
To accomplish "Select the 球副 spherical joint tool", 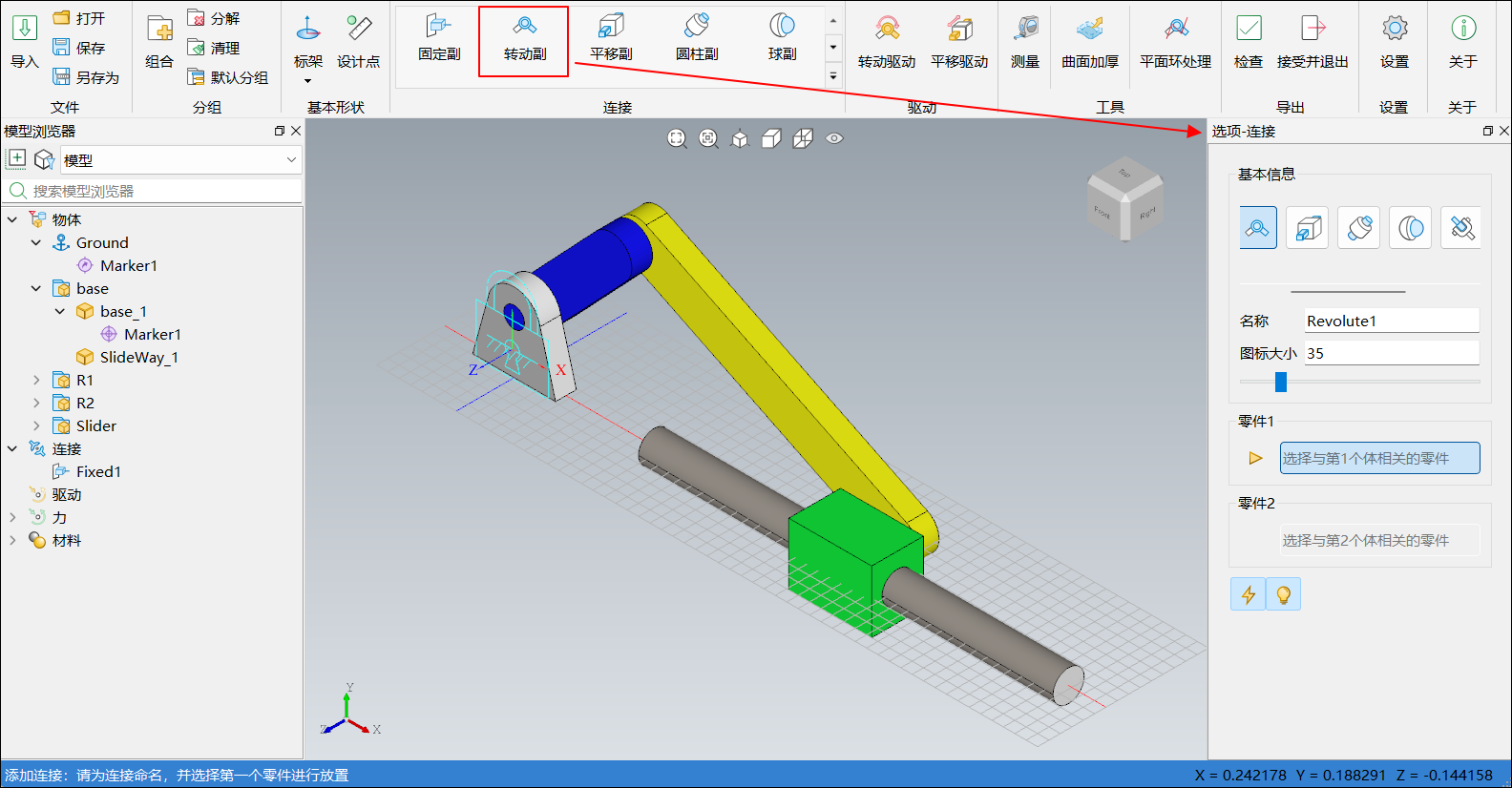I will click(782, 39).
